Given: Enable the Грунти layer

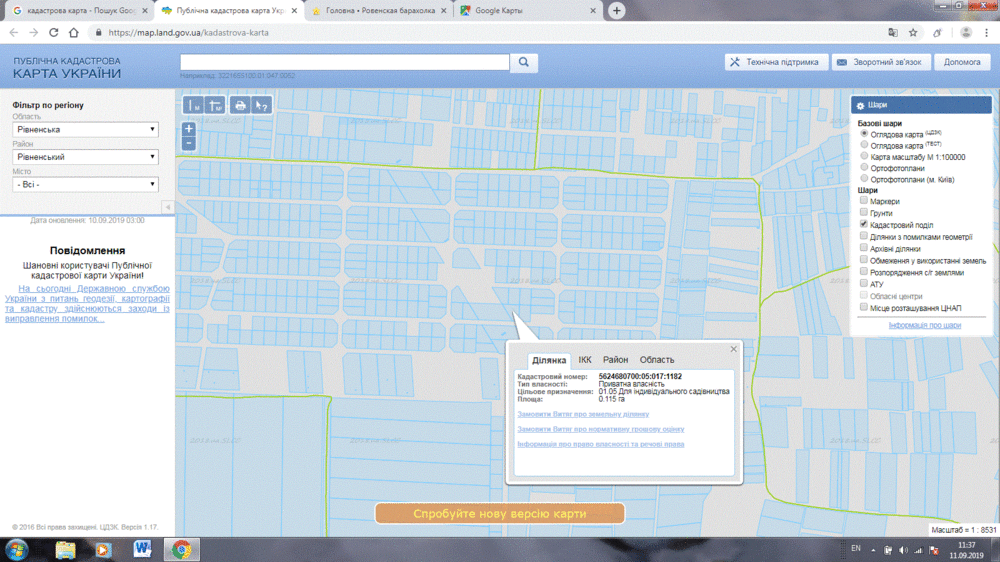Looking at the screenshot, I should [x=864, y=212].
